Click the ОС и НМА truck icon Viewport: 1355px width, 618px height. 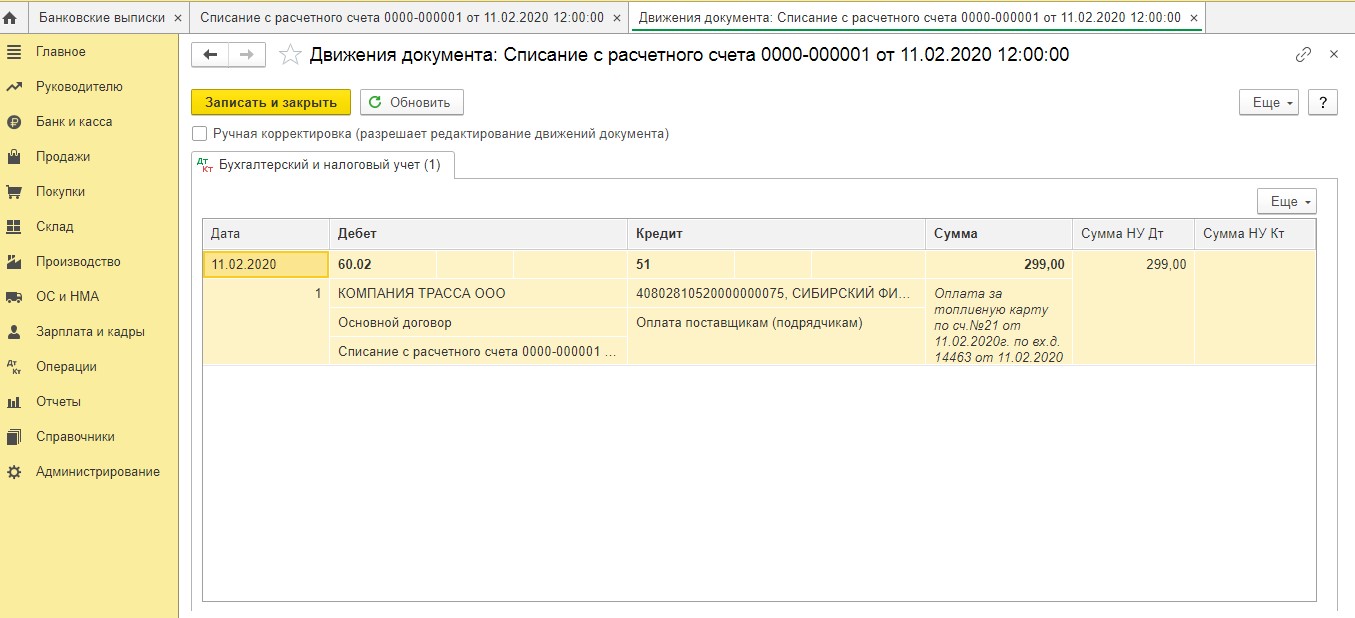[14, 297]
